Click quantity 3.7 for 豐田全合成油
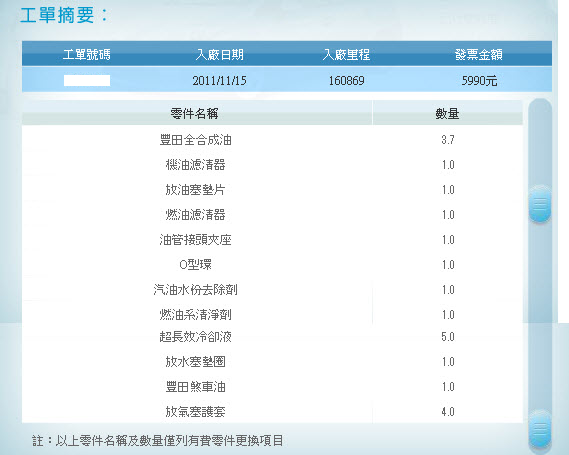Image resolution: width=569 pixels, height=455 pixels. [448, 140]
